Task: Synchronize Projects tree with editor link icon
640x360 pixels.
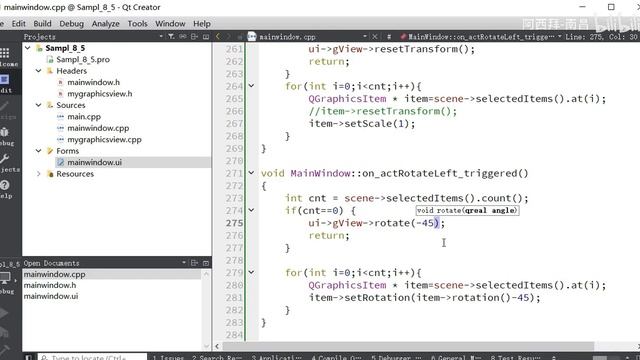Action: point(182,37)
